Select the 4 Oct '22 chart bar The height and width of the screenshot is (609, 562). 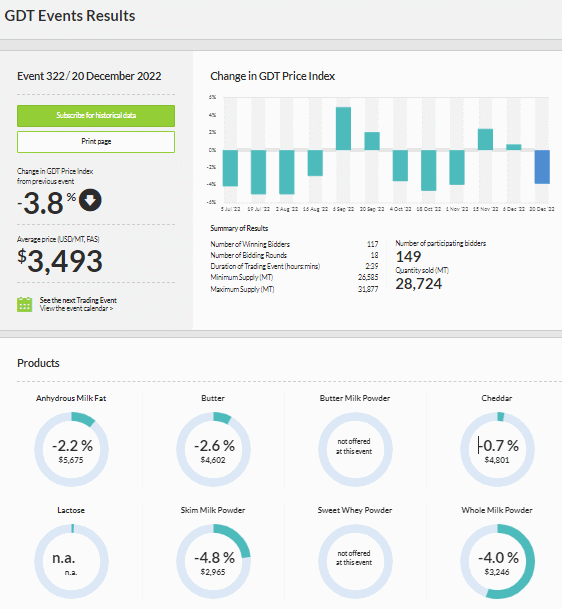(x=400, y=165)
